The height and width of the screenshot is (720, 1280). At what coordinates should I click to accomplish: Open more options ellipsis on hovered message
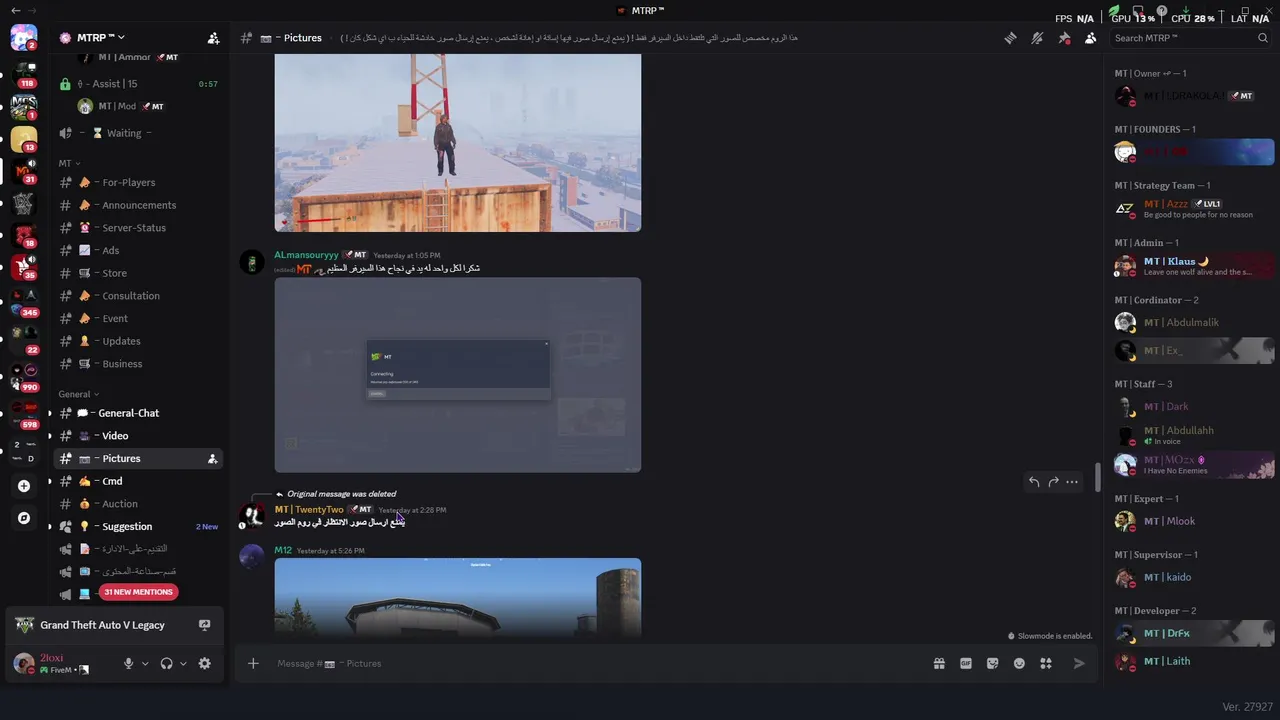[1072, 482]
